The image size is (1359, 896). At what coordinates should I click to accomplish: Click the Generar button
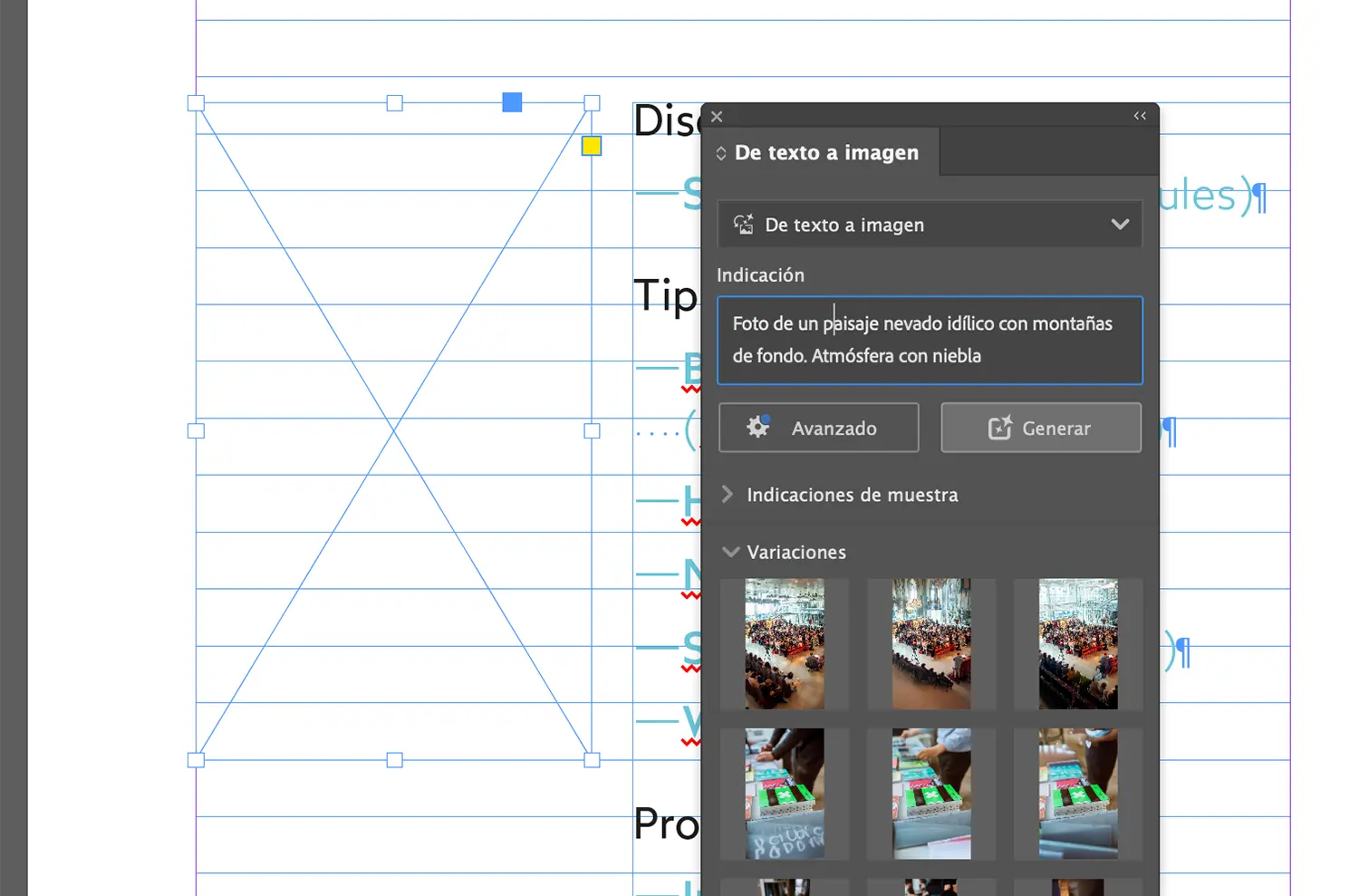(1040, 429)
